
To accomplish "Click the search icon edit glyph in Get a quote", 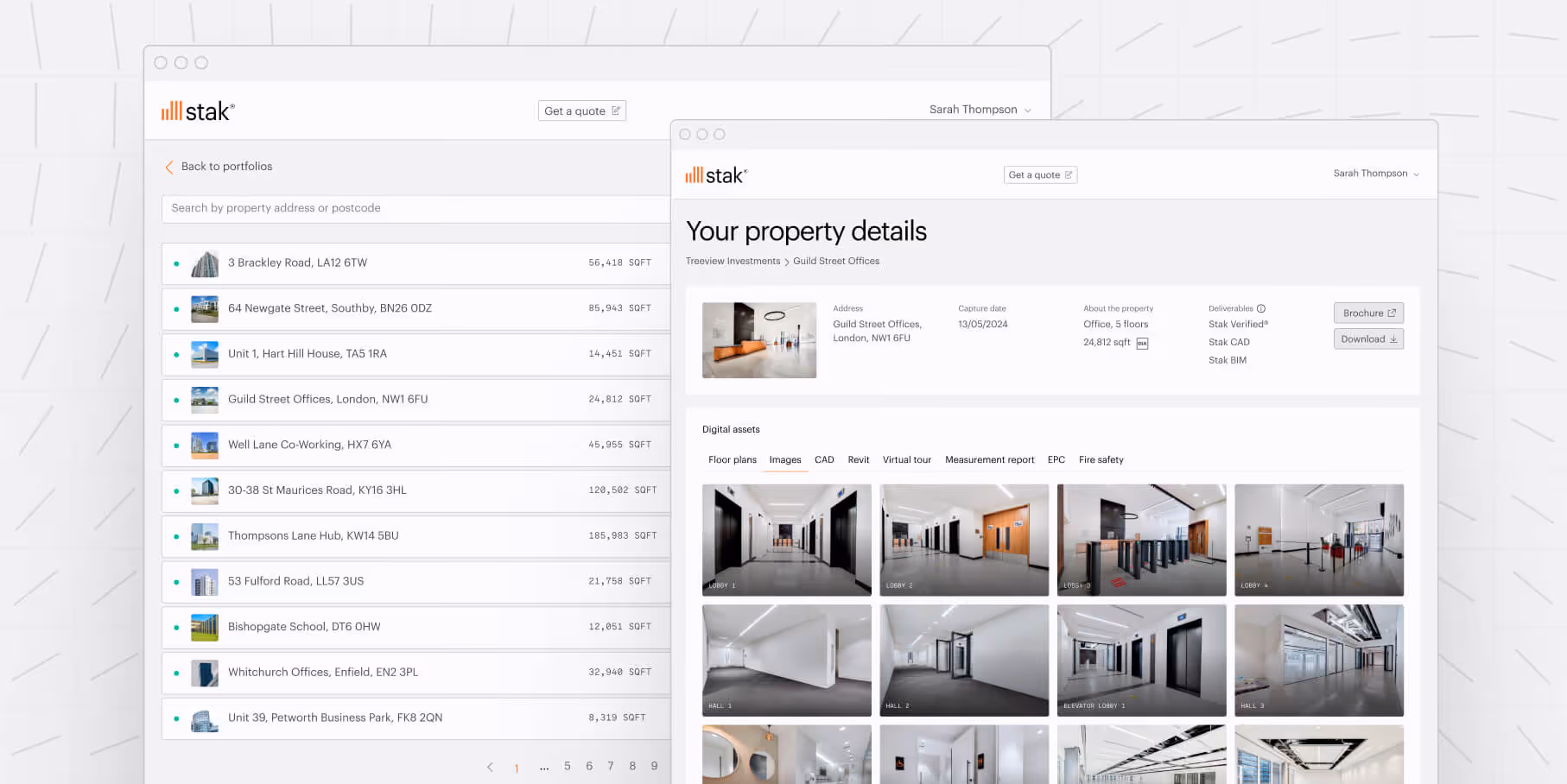I will [1069, 174].
